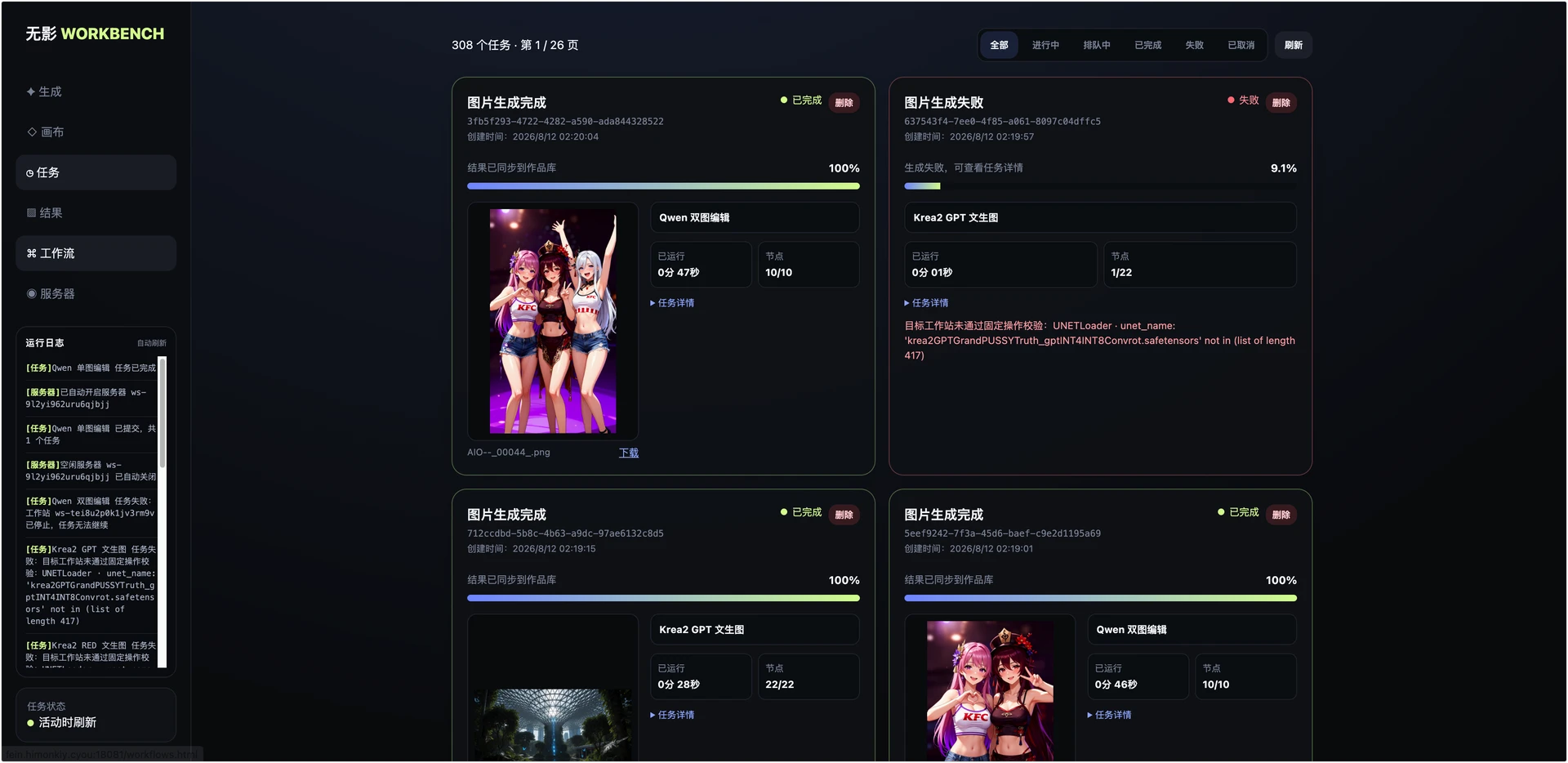Click the red UNETLoader error message
Viewport: 1568px width, 763px height.
1099,341
